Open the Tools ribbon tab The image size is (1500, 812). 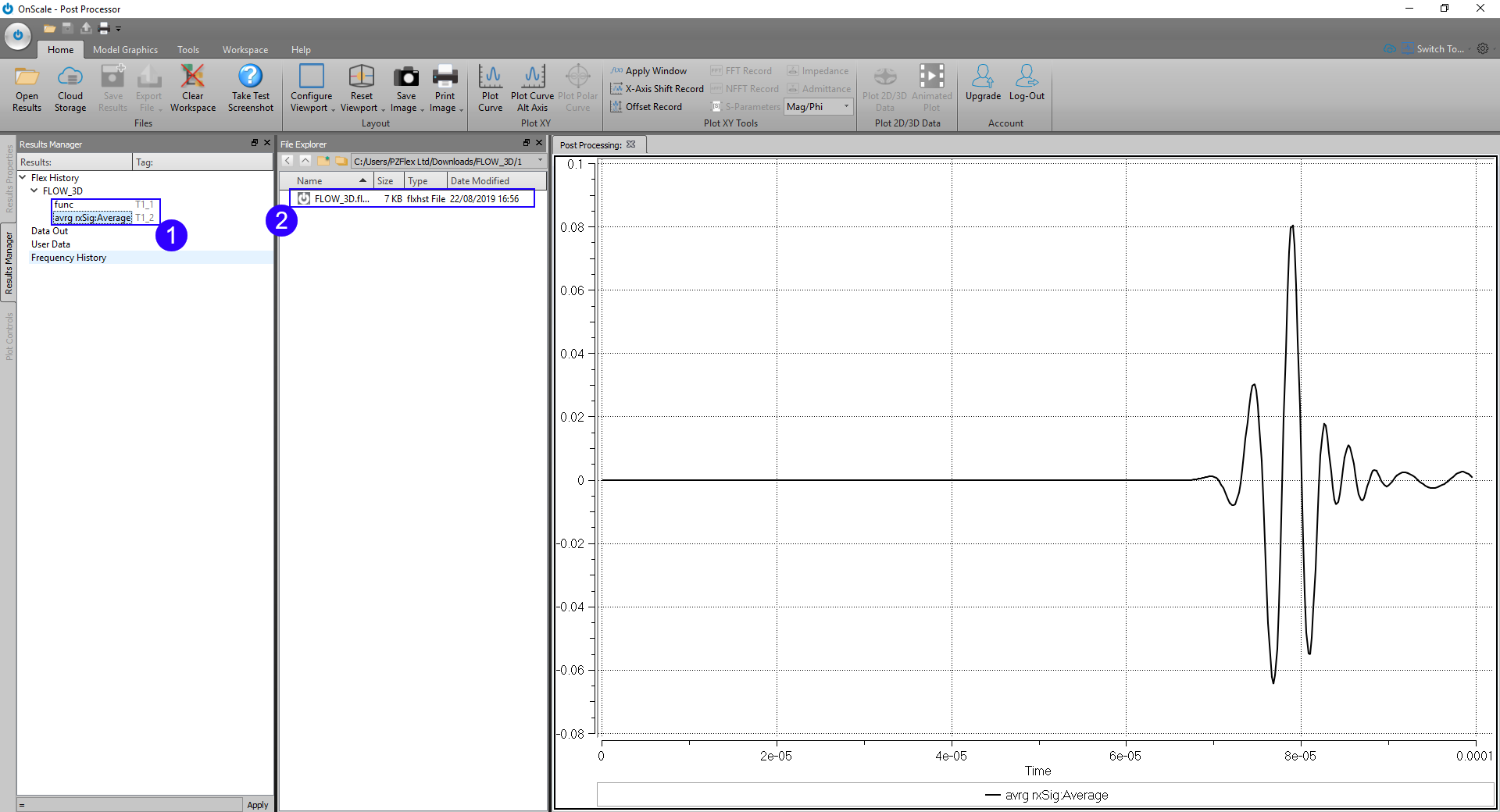(x=188, y=50)
